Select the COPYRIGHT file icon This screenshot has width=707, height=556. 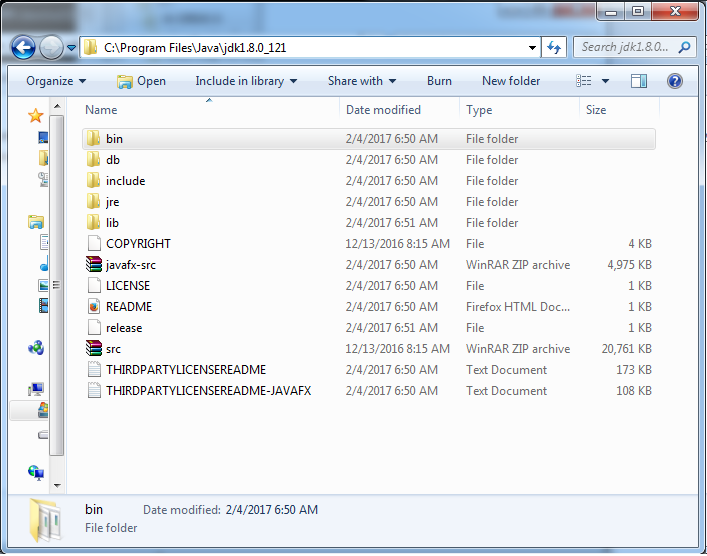pos(94,244)
